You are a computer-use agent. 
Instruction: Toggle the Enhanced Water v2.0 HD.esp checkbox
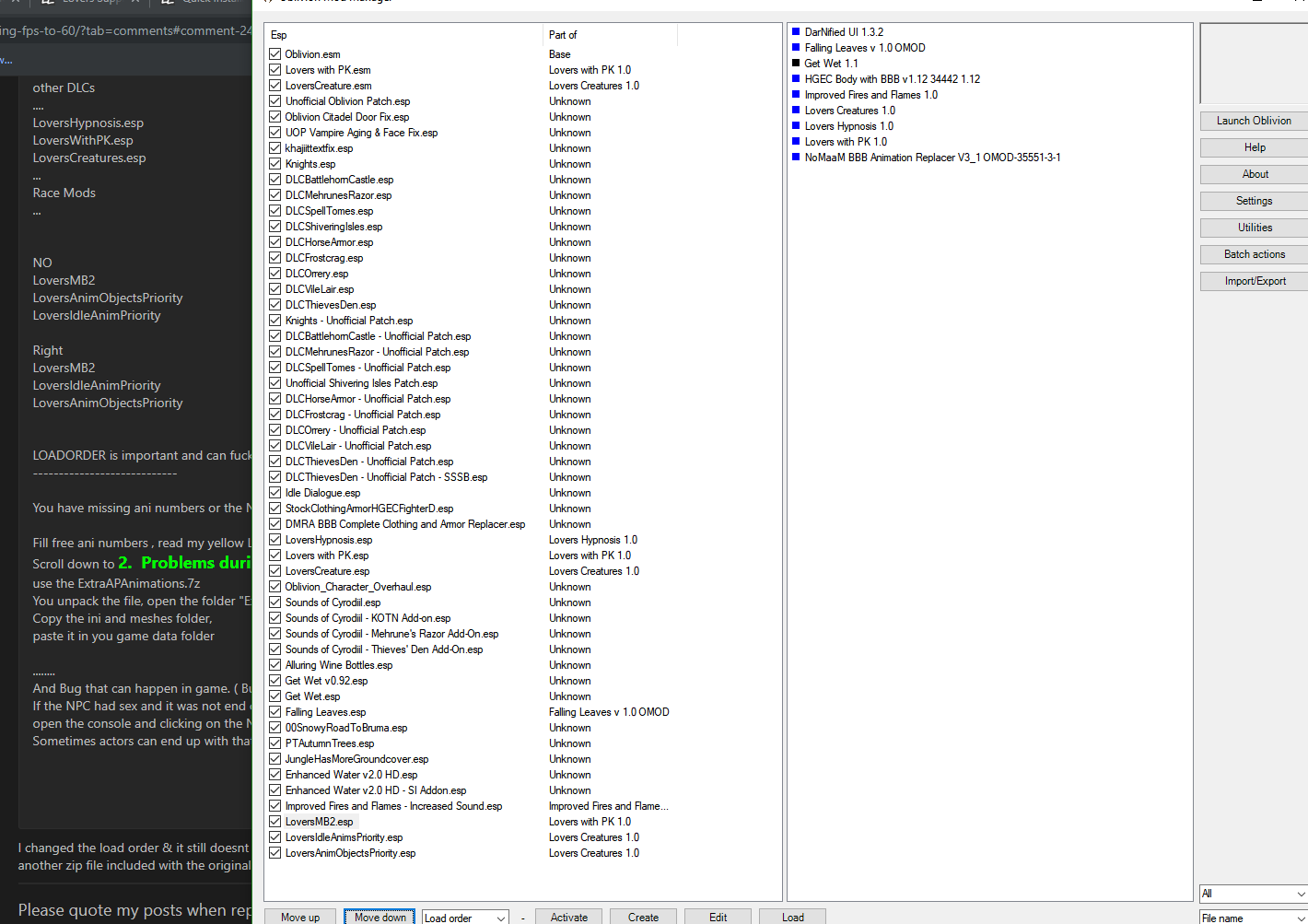[275, 775]
